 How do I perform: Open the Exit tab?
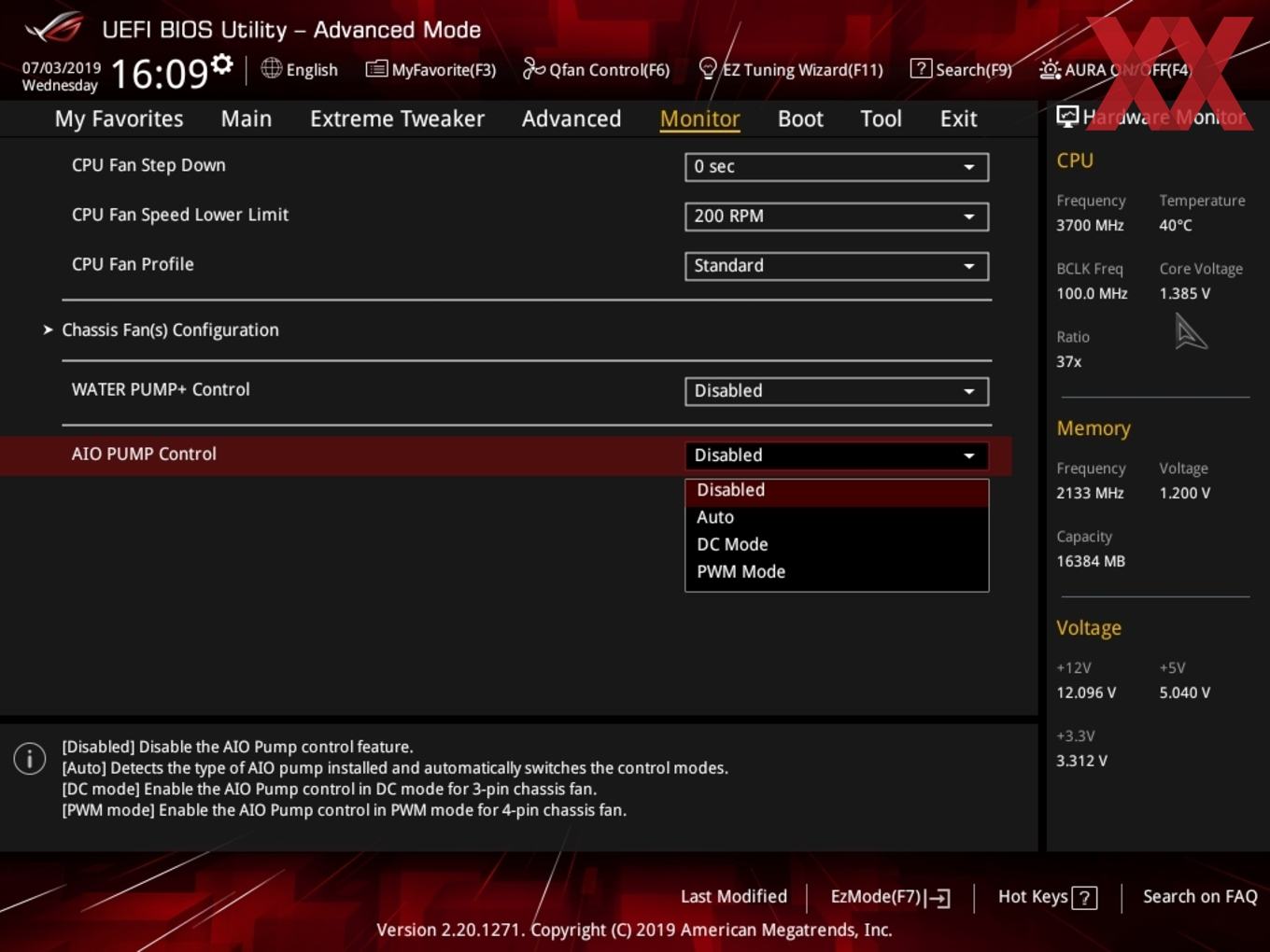coord(958,119)
